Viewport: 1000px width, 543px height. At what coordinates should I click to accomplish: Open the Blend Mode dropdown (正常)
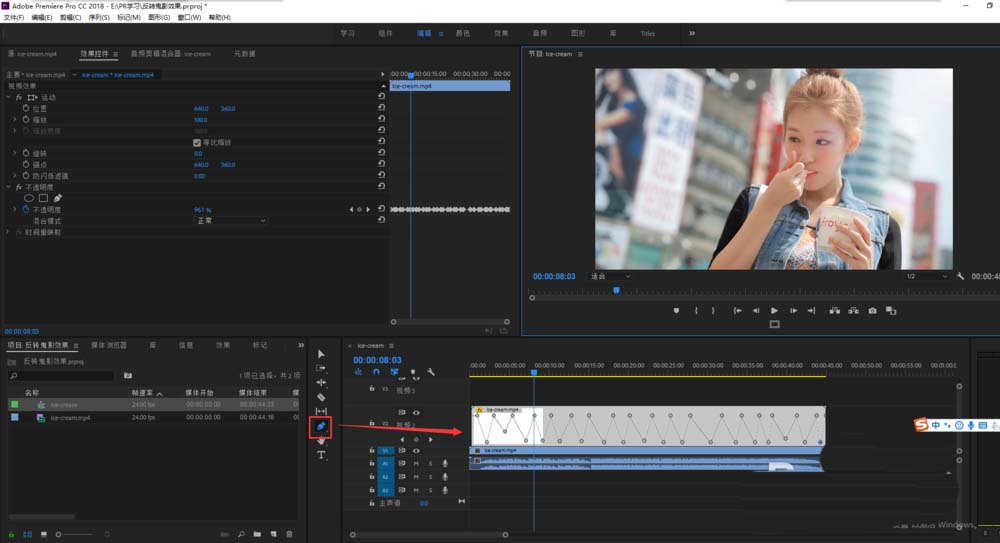pyautogui.click(x=230, y=221)
